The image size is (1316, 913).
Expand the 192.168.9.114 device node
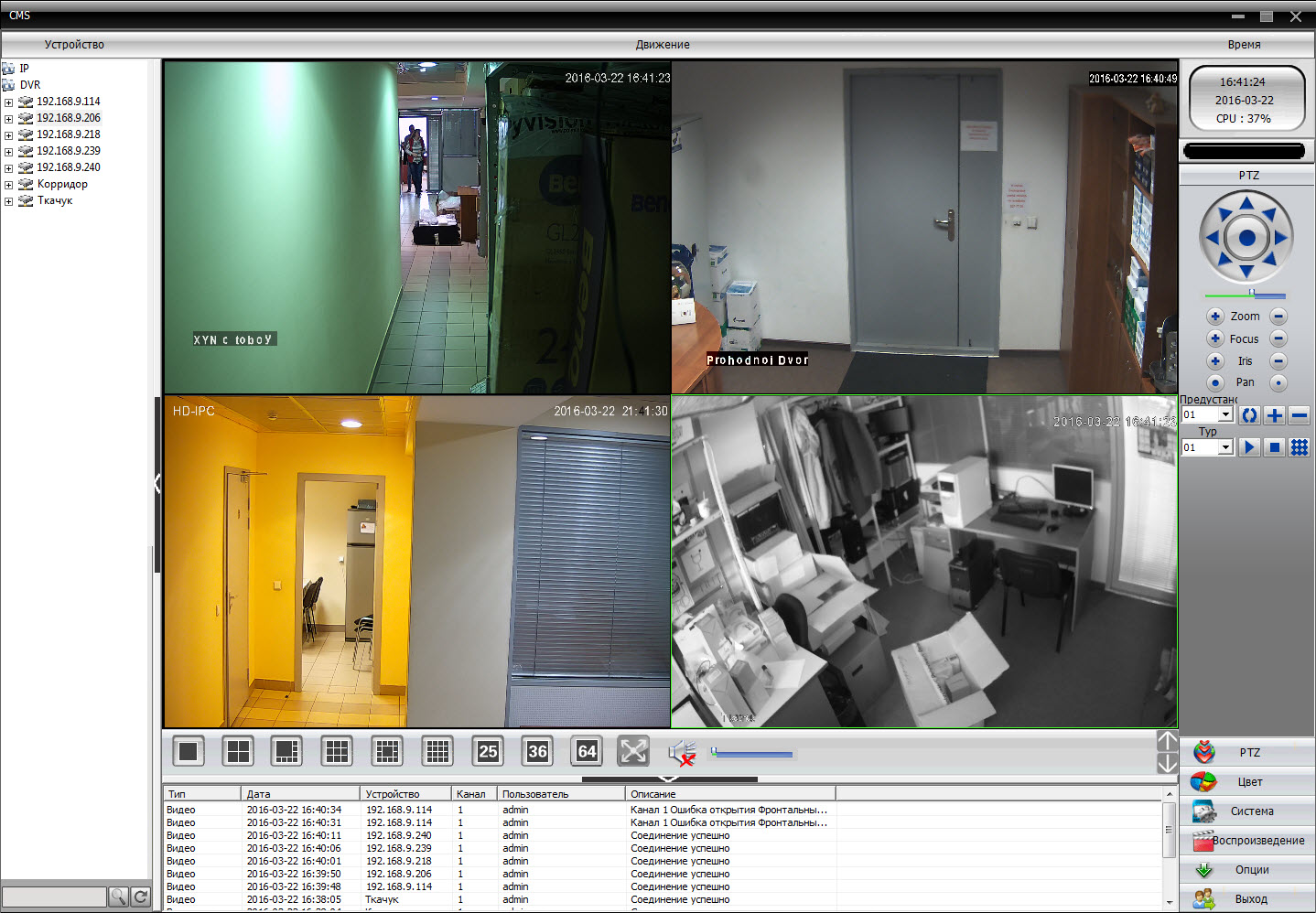coord(8,102)
